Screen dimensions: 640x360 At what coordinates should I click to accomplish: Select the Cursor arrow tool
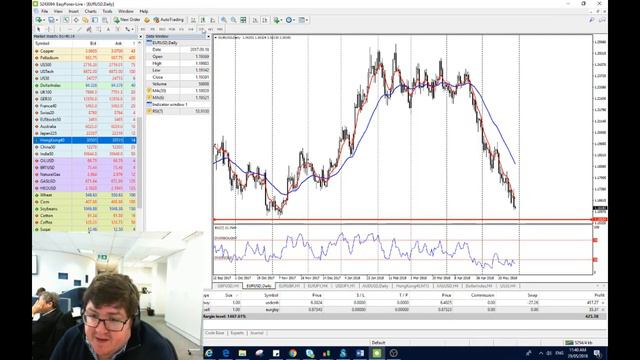tap(38, 29)
